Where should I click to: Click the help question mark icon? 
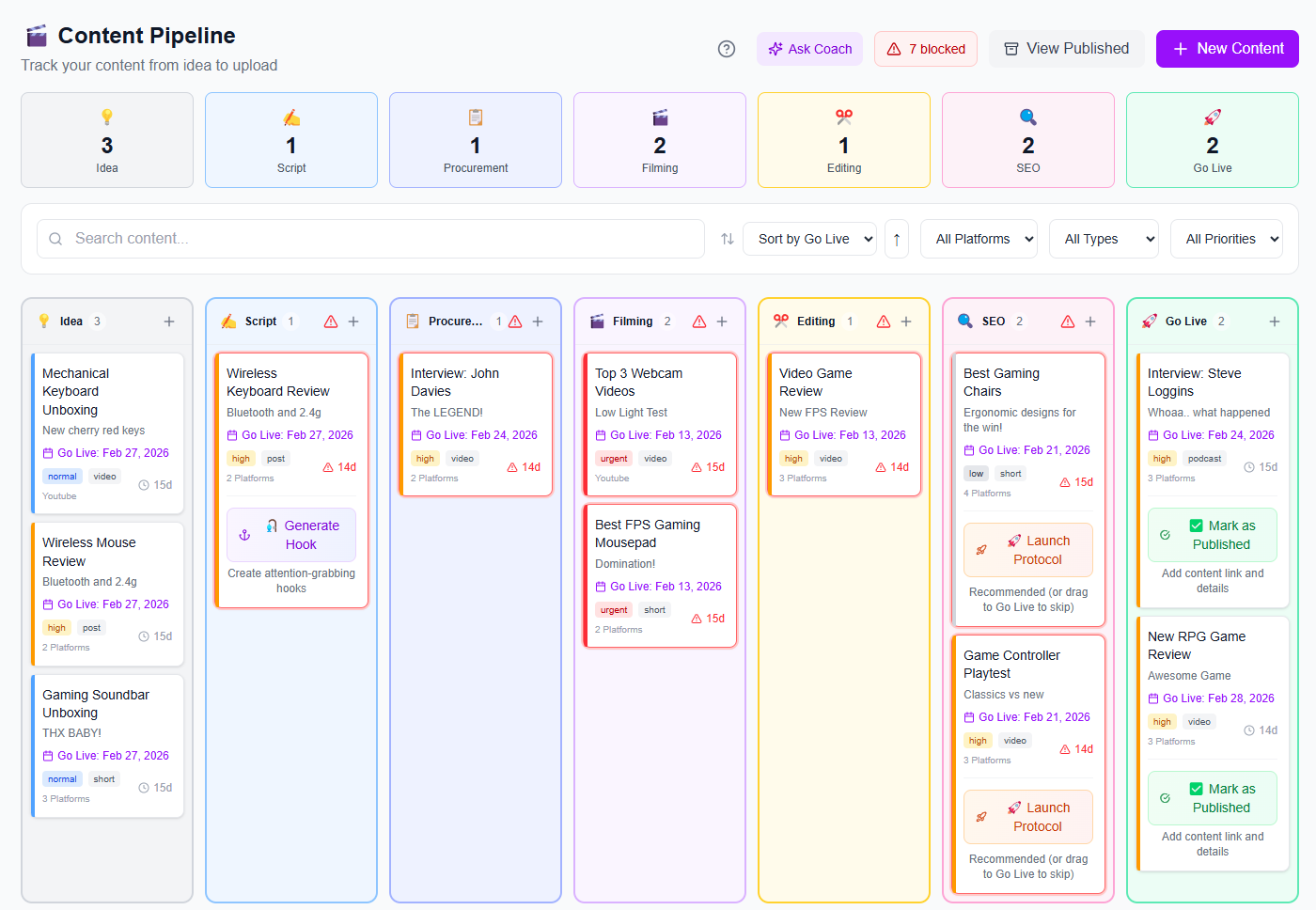click(x=726, y=49)
